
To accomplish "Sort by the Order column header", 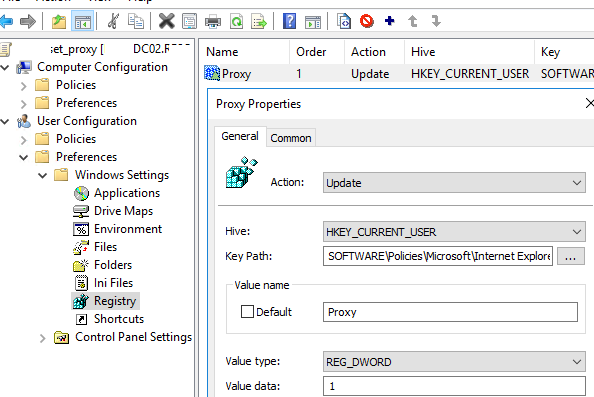I will (317, 52).
